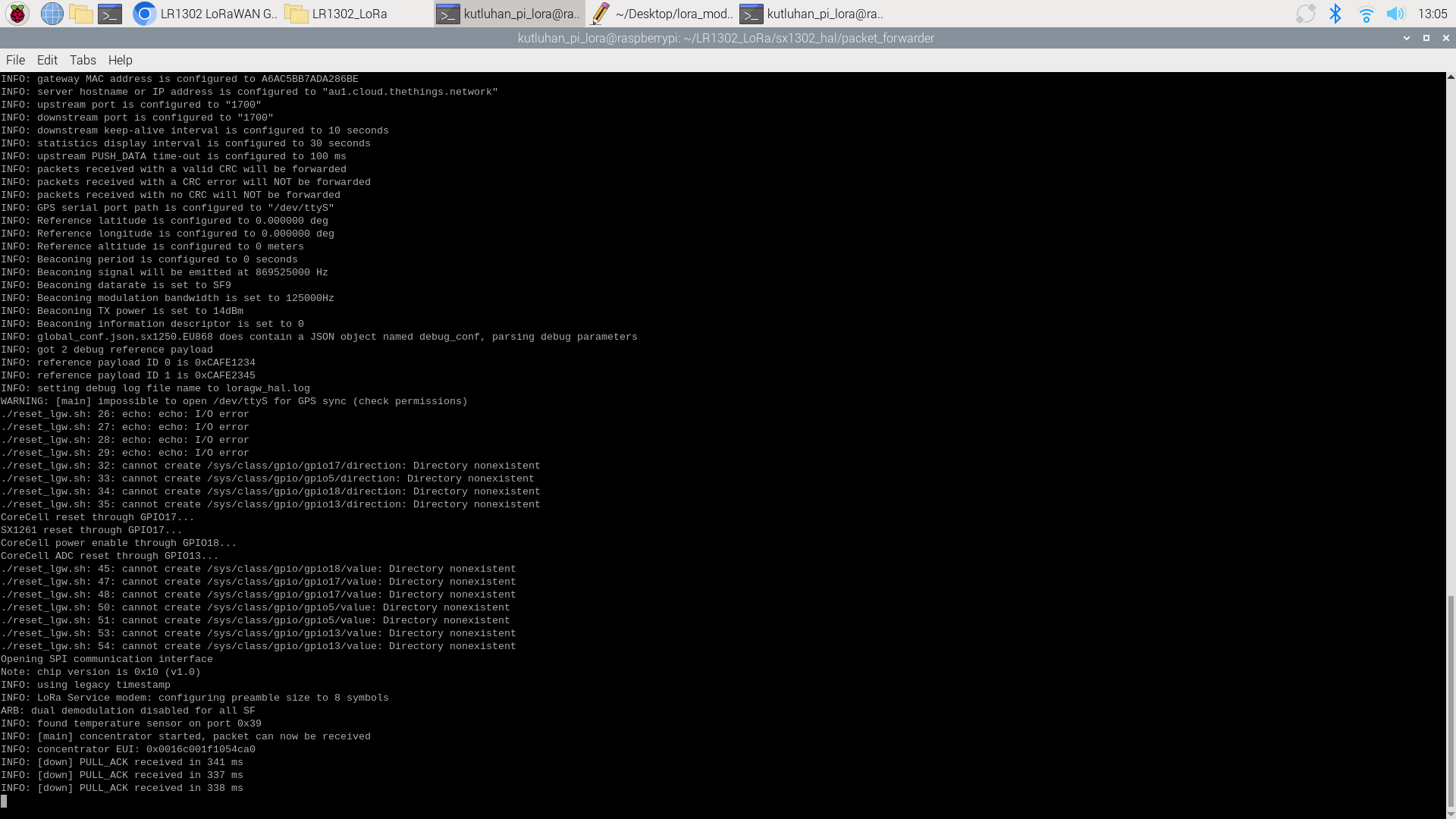This screenshot has width=1456, height=819.
Task: Open the Help menu
Action: click(x=120, y=60)
